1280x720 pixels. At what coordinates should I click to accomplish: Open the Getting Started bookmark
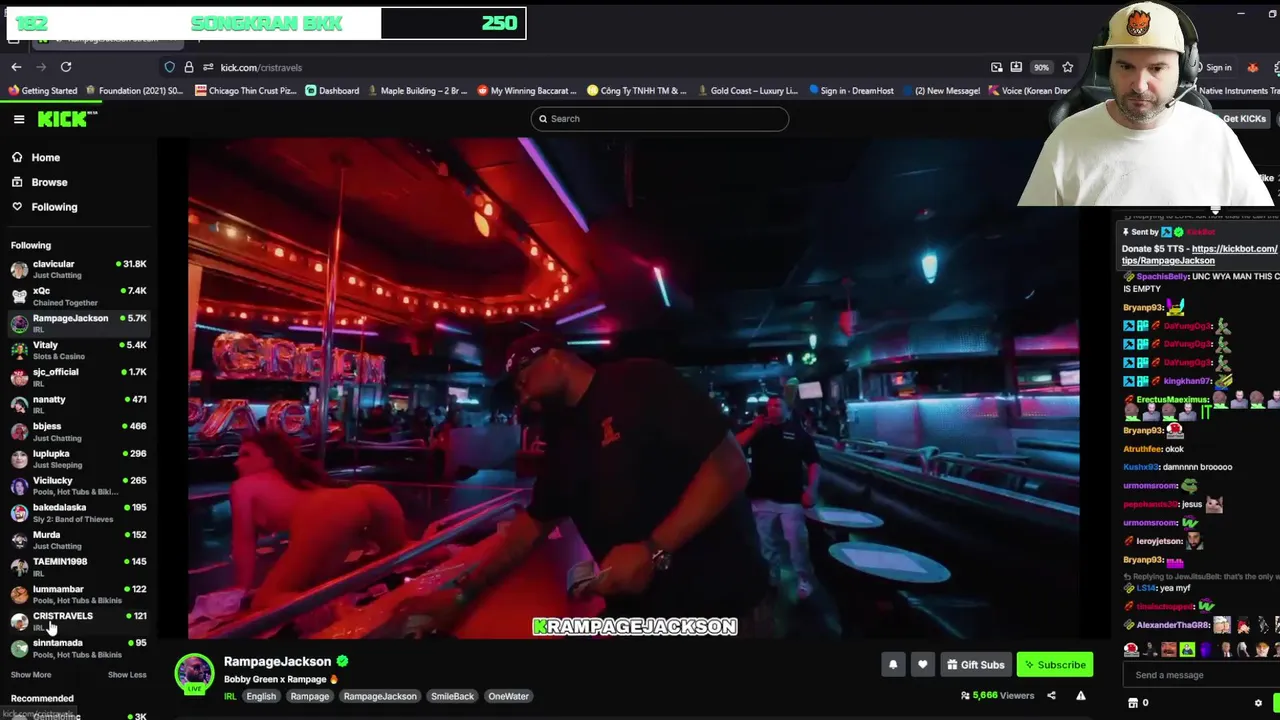tap(43, 91)
